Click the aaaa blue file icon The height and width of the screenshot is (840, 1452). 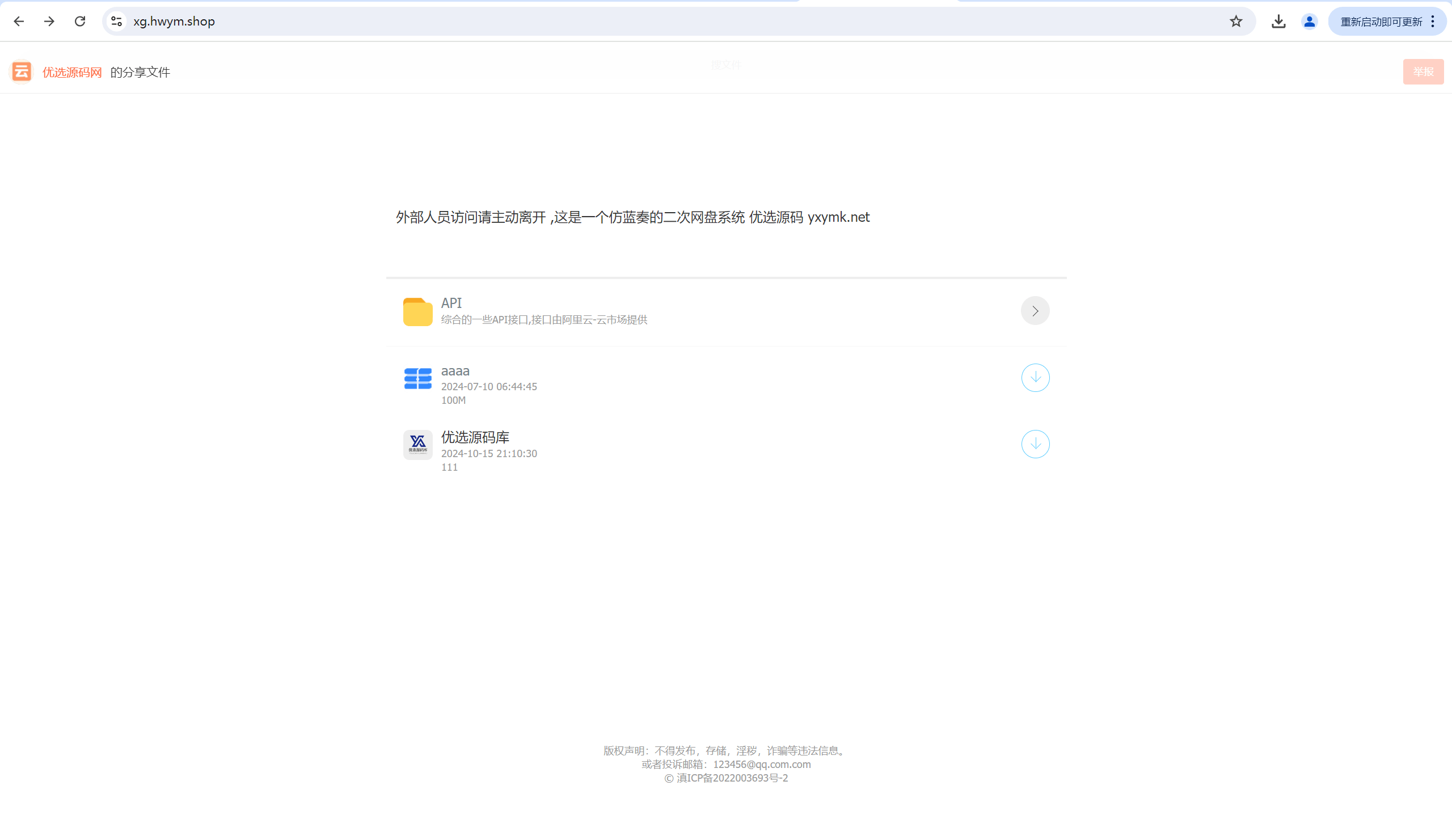pos(418,378)
